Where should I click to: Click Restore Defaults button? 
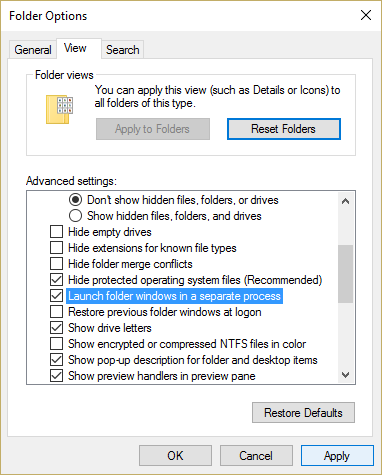pyautogui.click(x=303, y=413)
